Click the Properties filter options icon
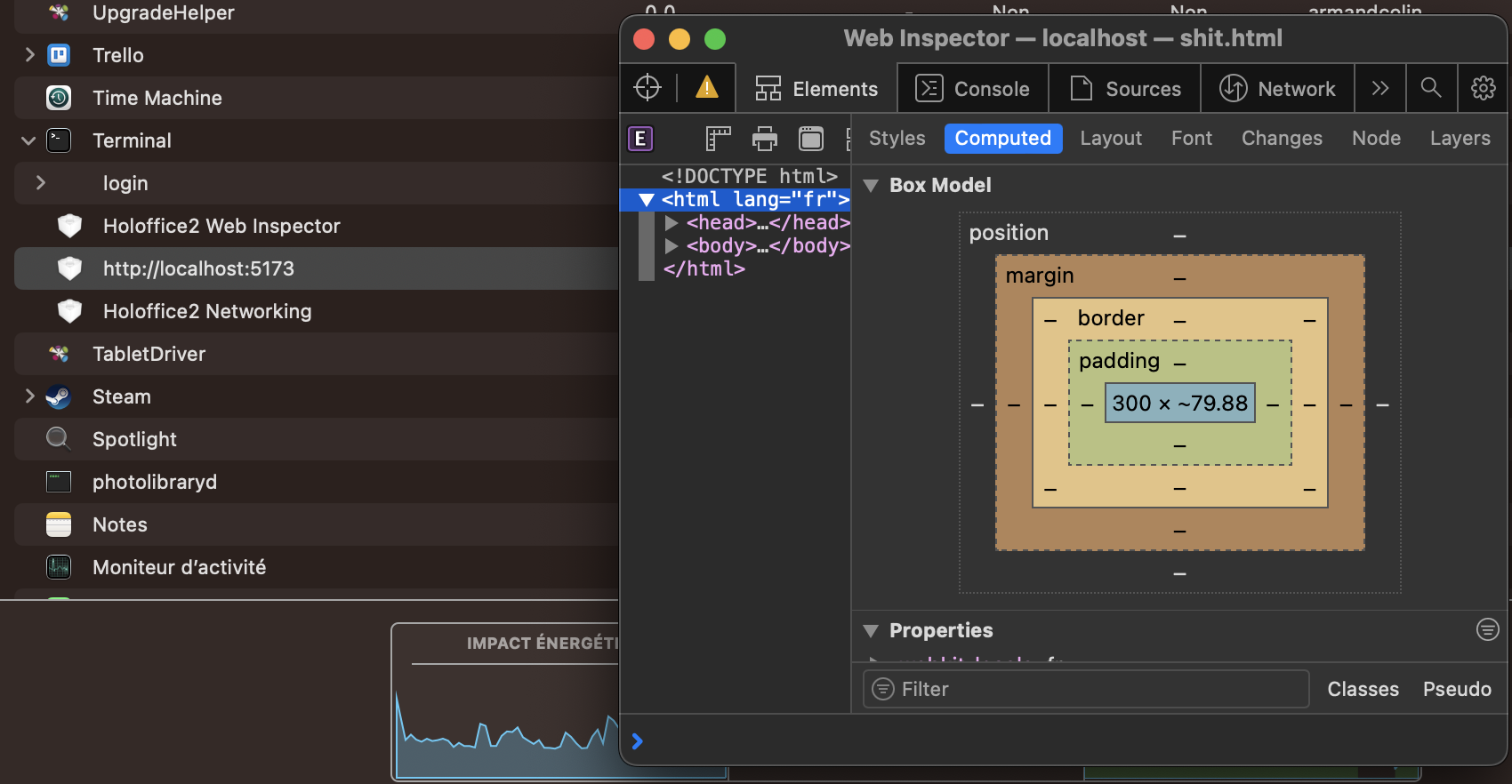The width and height of the screenshot is (1512, 784). pyautogui.click(x=1487, y=629)
